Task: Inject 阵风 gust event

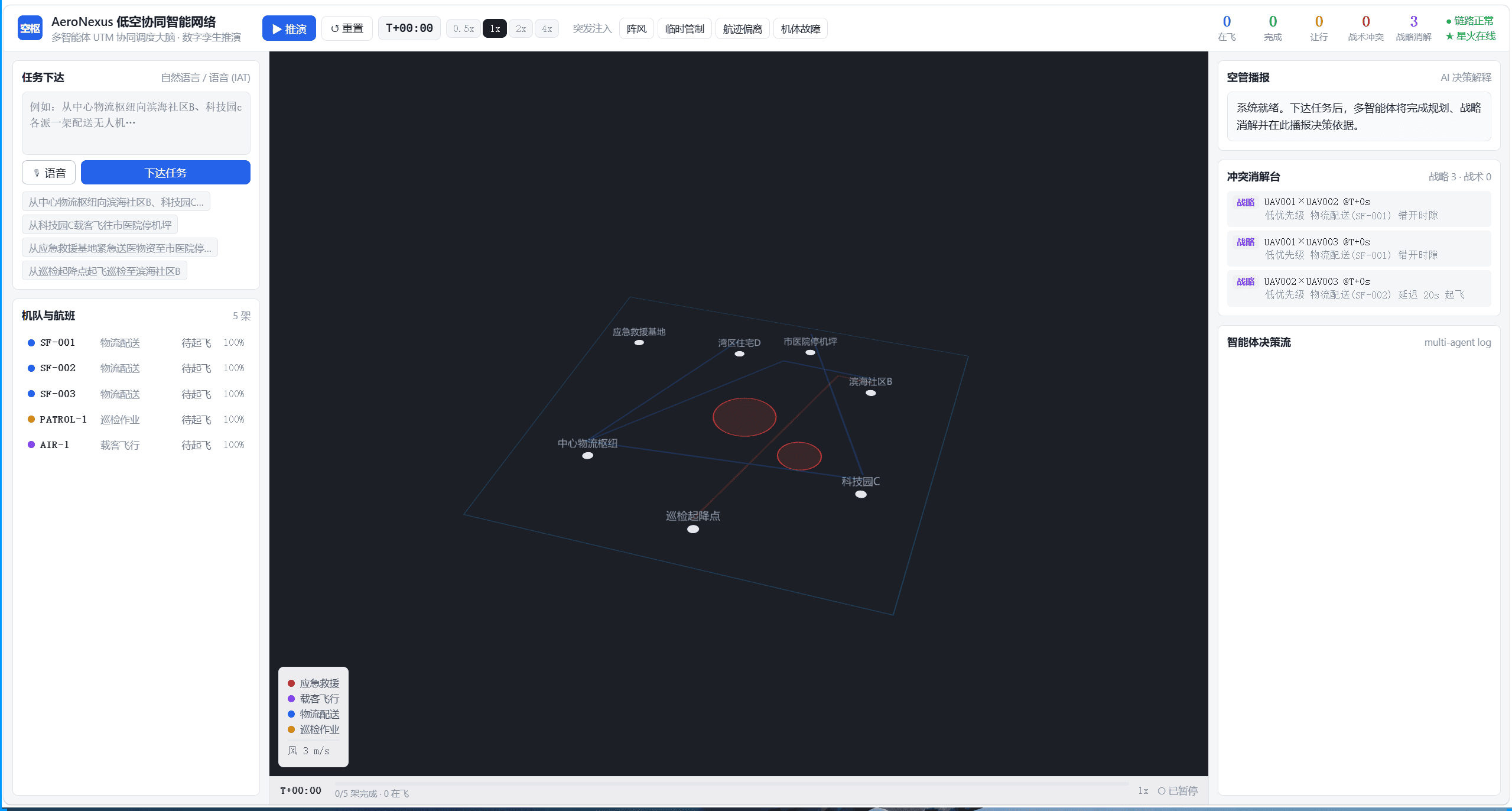Action: click(636, 28)
